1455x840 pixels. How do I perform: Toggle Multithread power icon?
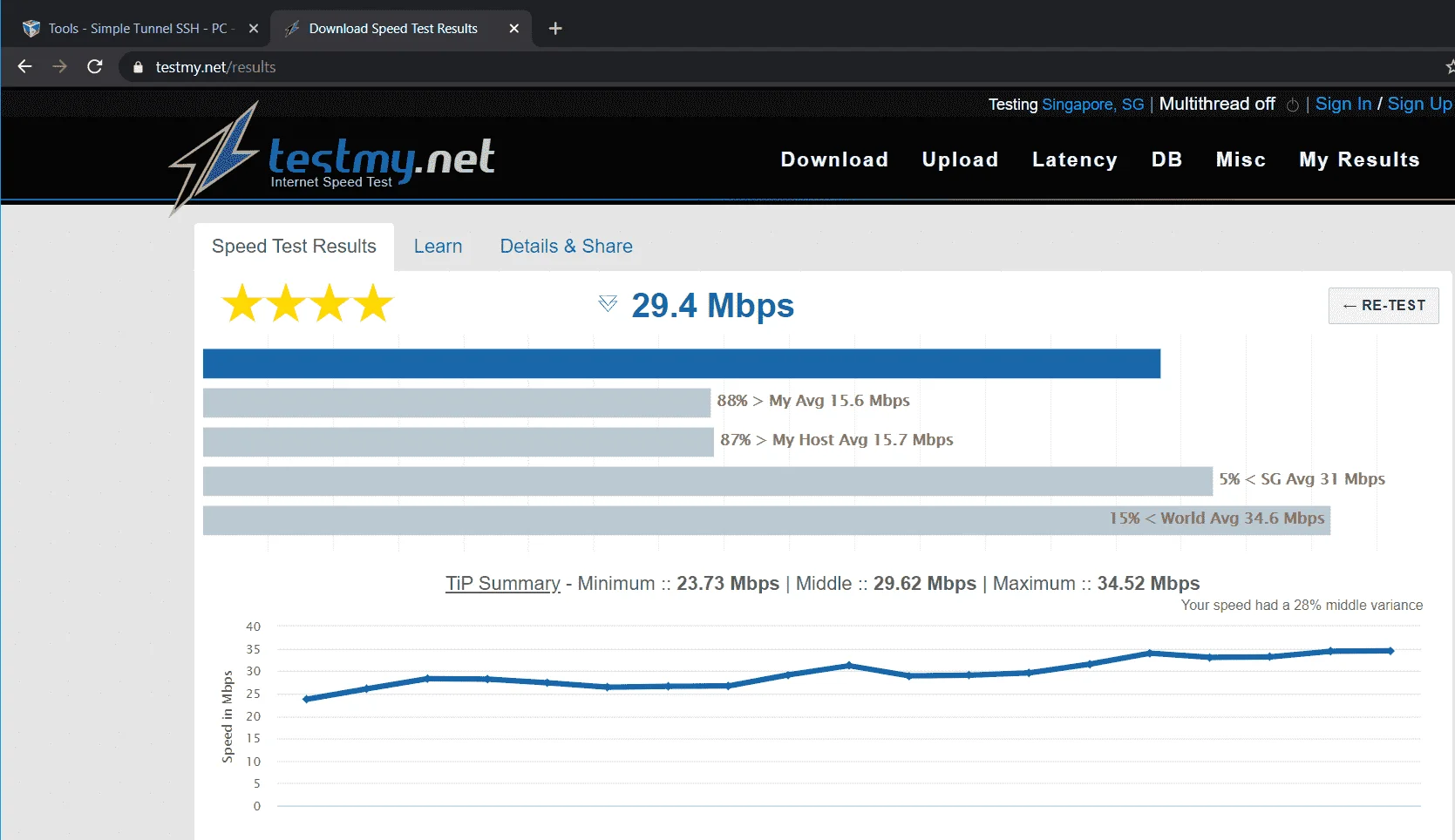[x=1292, y=105]
